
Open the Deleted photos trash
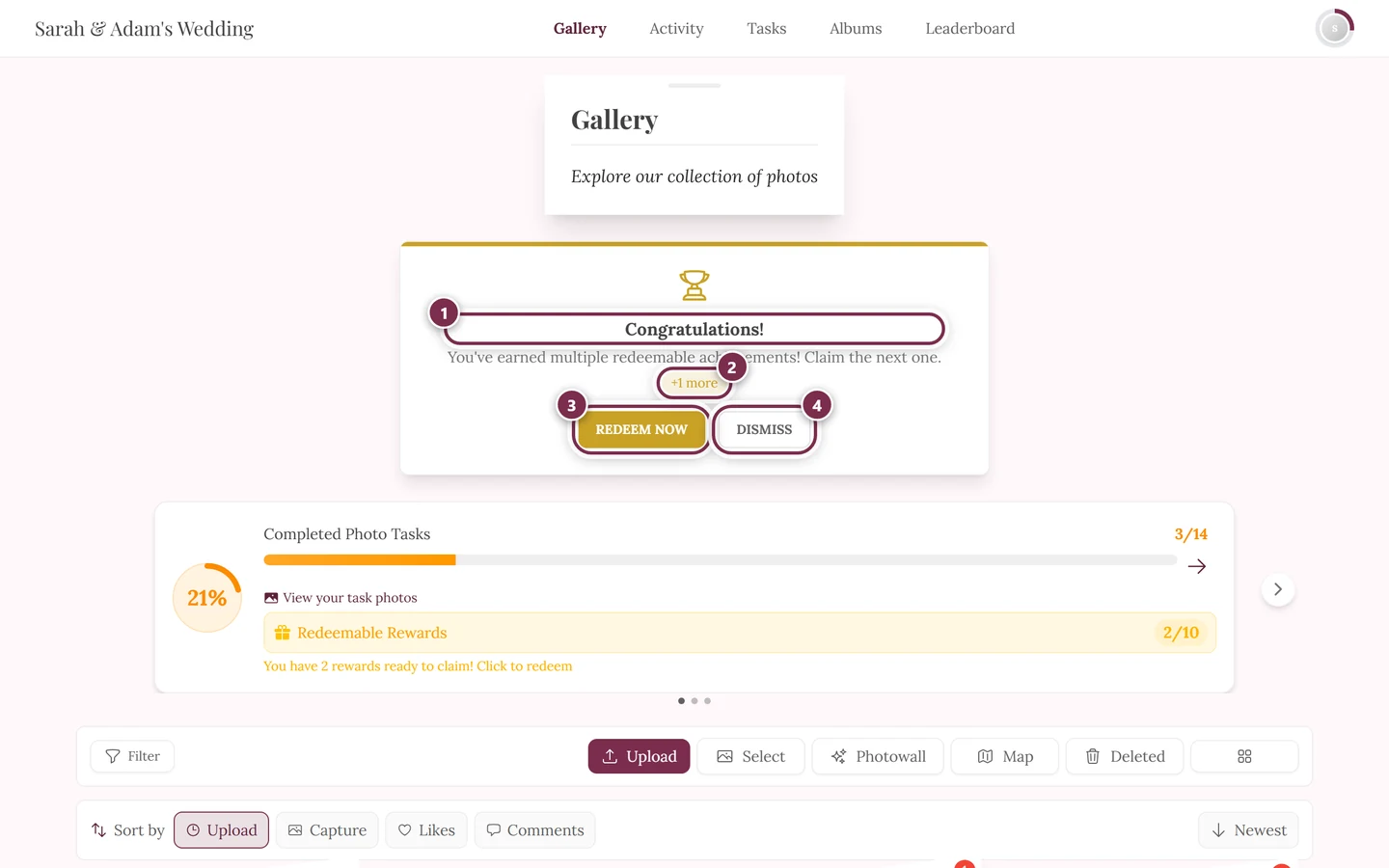(x=1125, y=756)
